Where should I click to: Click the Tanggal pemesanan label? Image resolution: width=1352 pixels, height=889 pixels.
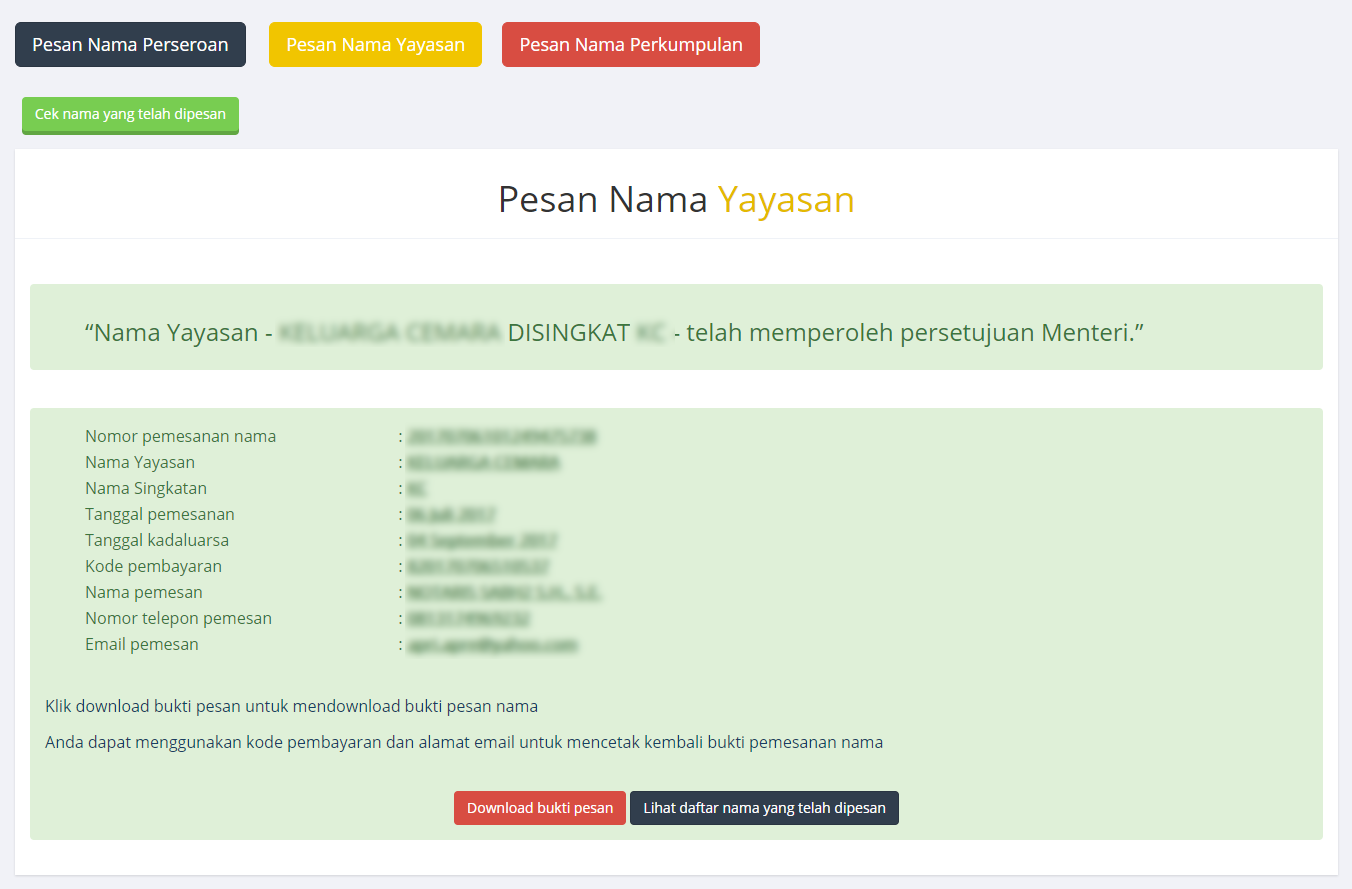coord(160,514)
